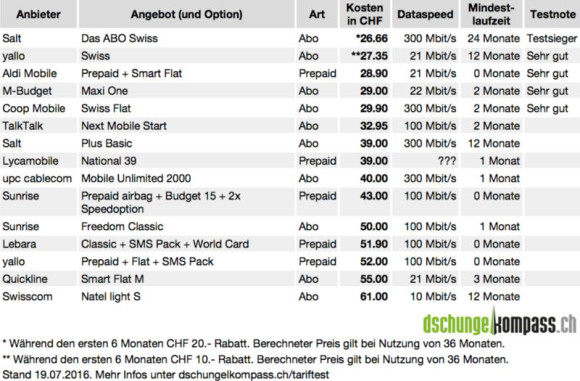Select the Maxi One offer row
580x381 pixels.
click(x=290, y=91)
